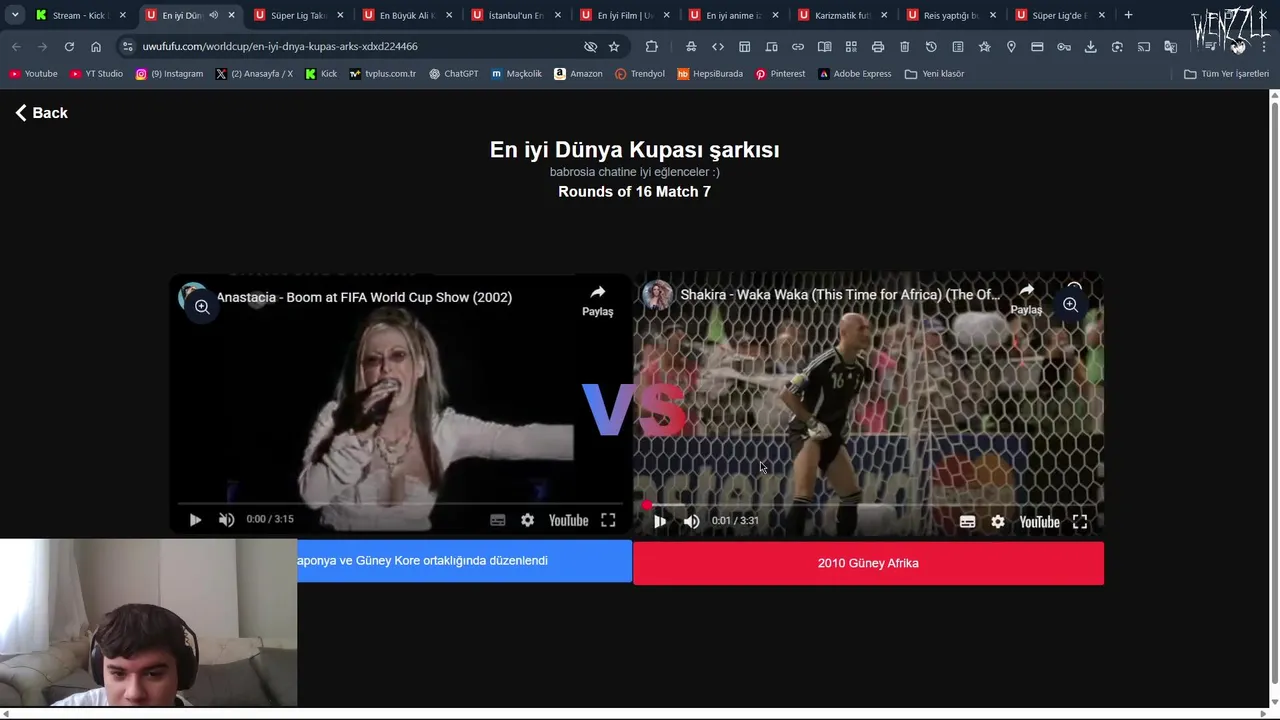1280x720 pixels.
Task: Open the Adobe Express bookmark
Action: click(854, 74)
